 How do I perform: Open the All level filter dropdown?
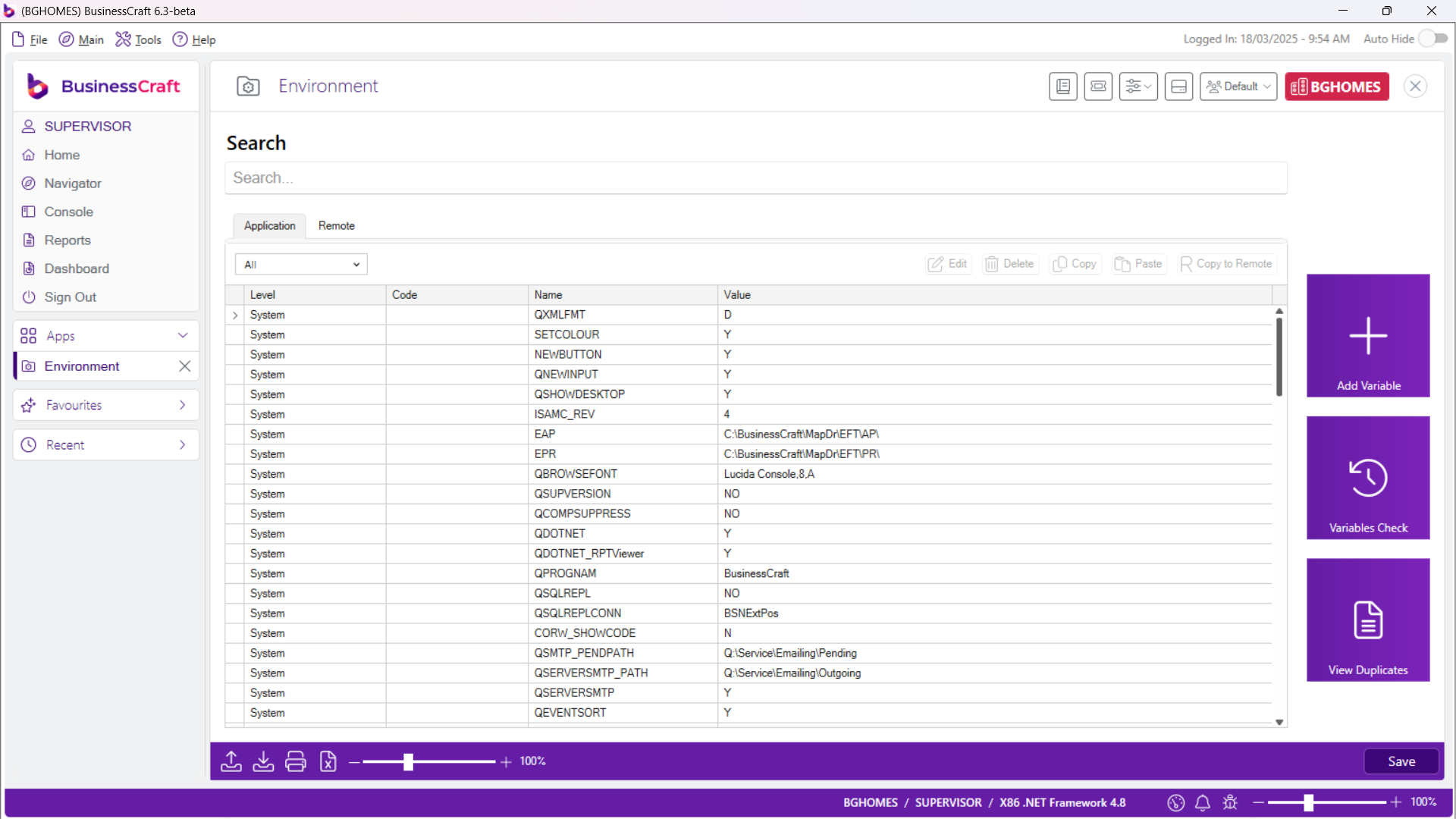point(301,265)
